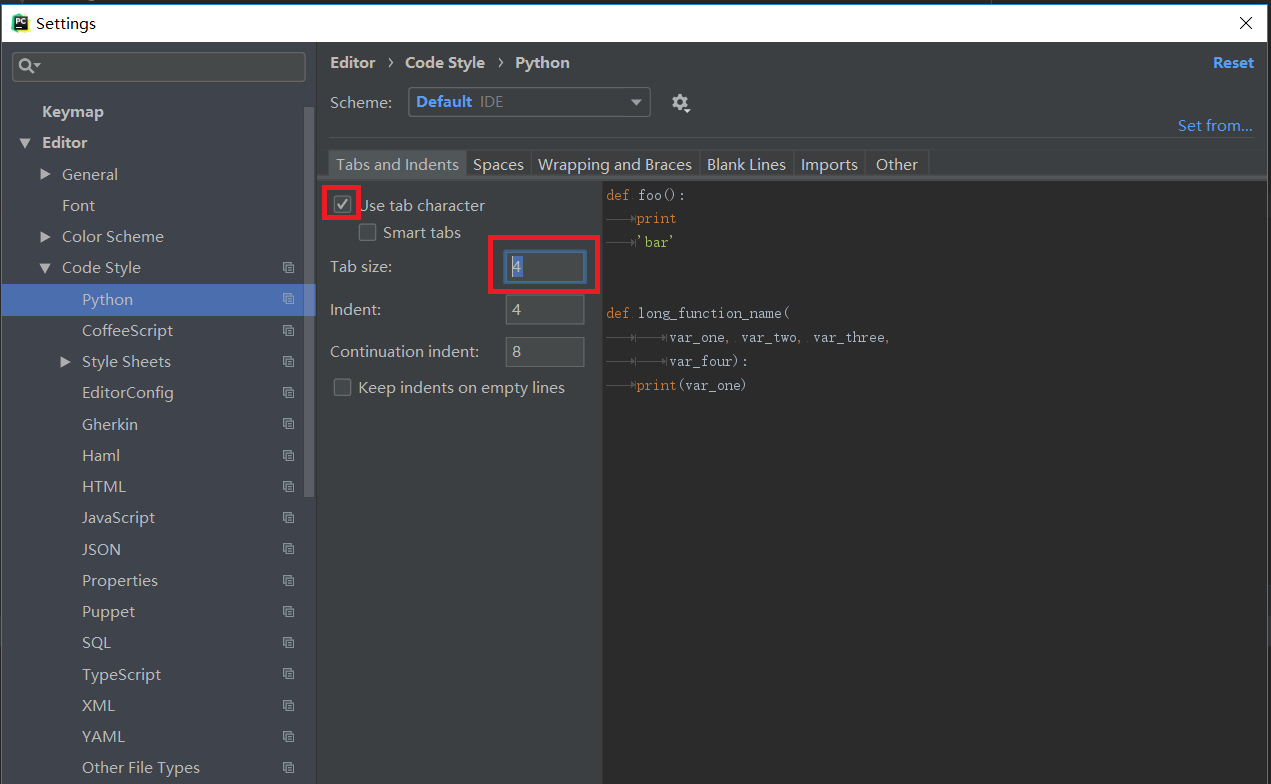Click the settings indicator icon beside JSON
The image size is (1271, 784).
(x=289, y=548)
